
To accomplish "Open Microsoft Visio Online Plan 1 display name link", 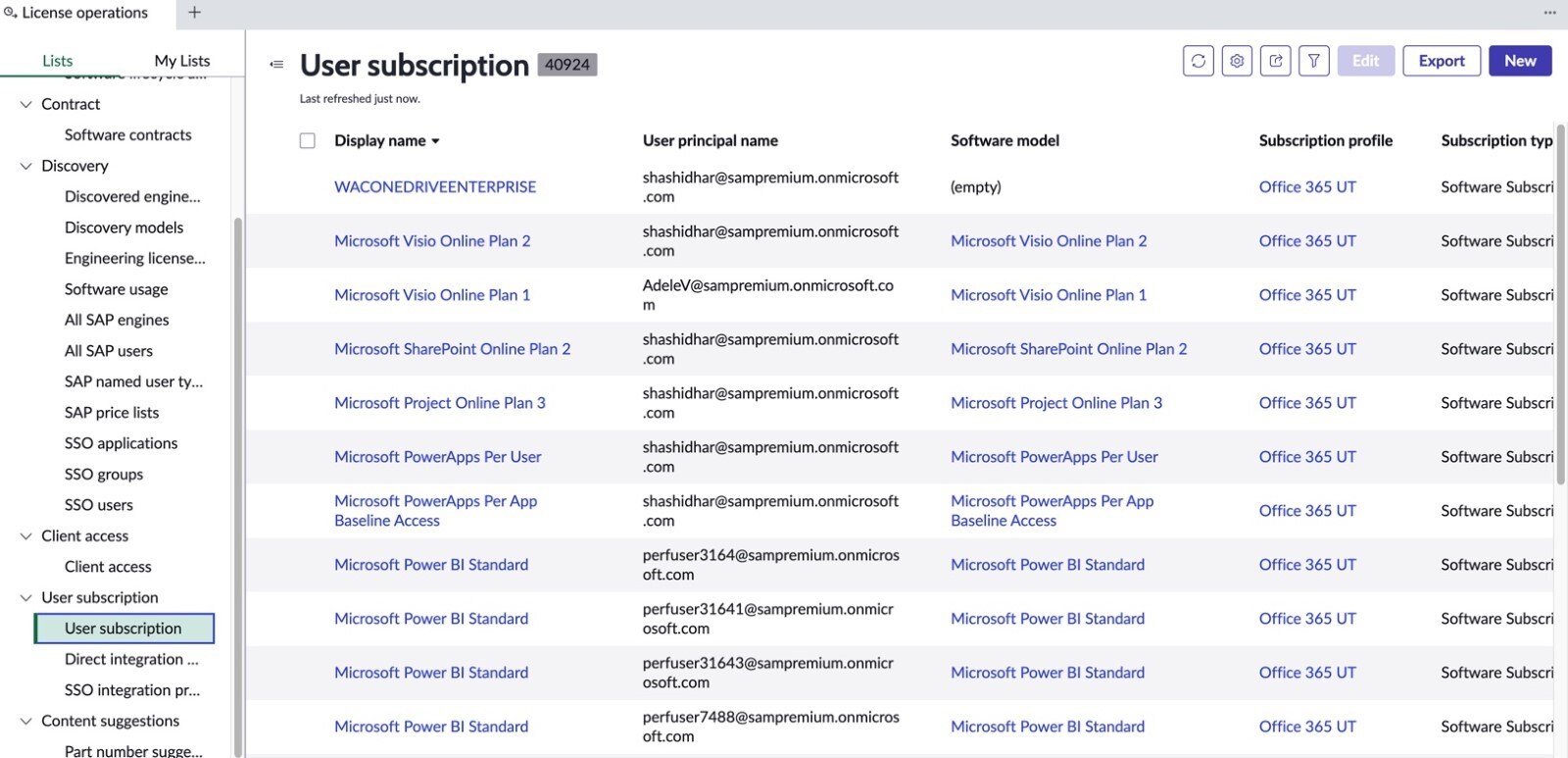I will (x=432, y=295).
